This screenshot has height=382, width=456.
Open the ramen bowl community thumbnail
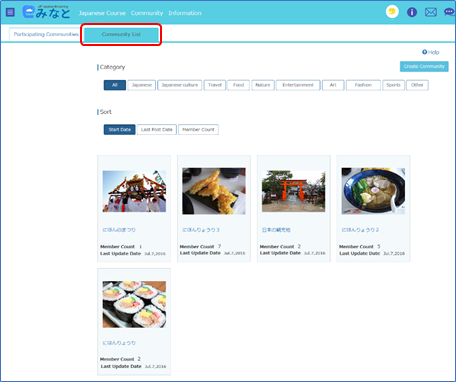373,191
